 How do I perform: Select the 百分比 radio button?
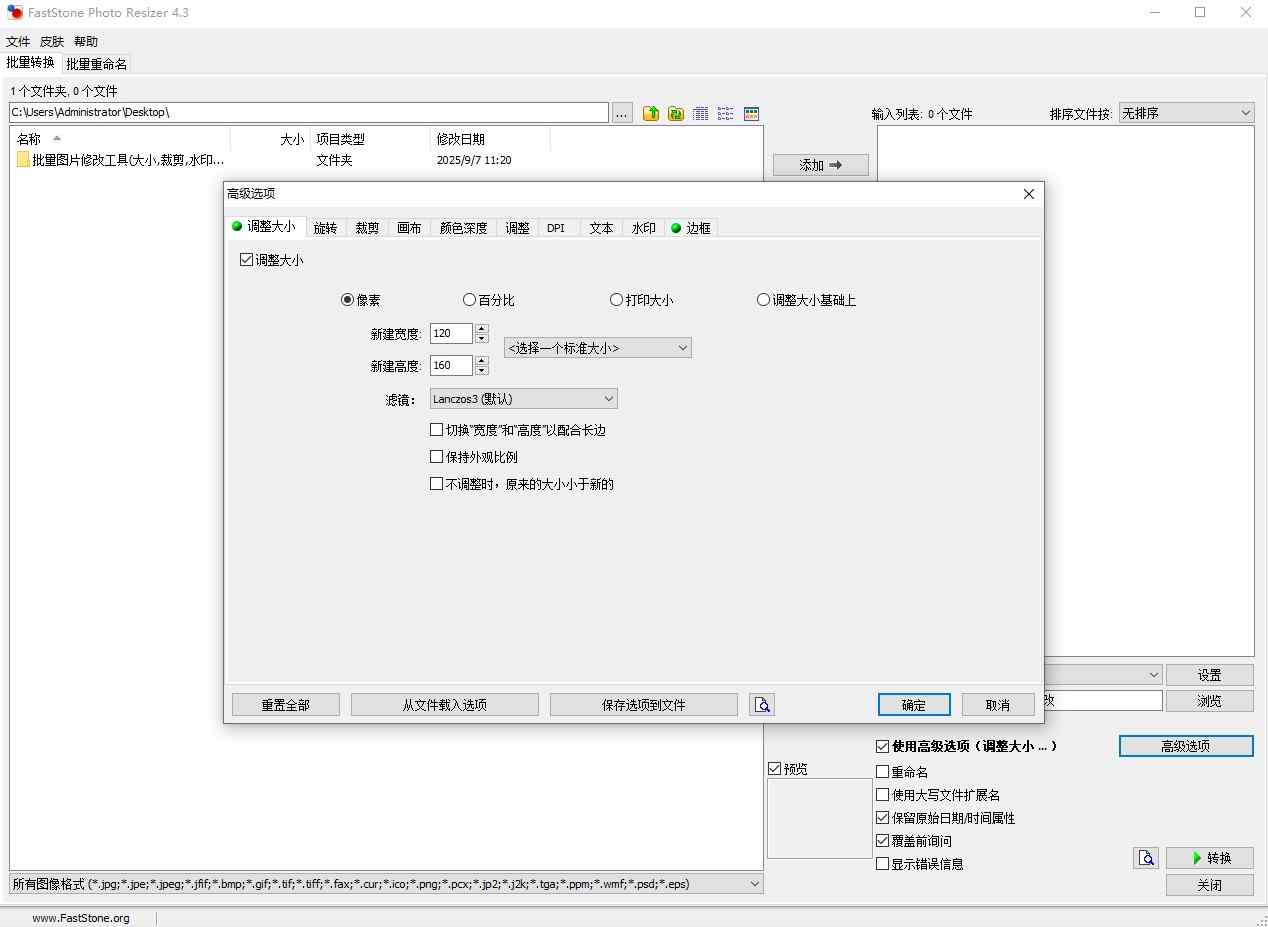[x=469, y=300]
